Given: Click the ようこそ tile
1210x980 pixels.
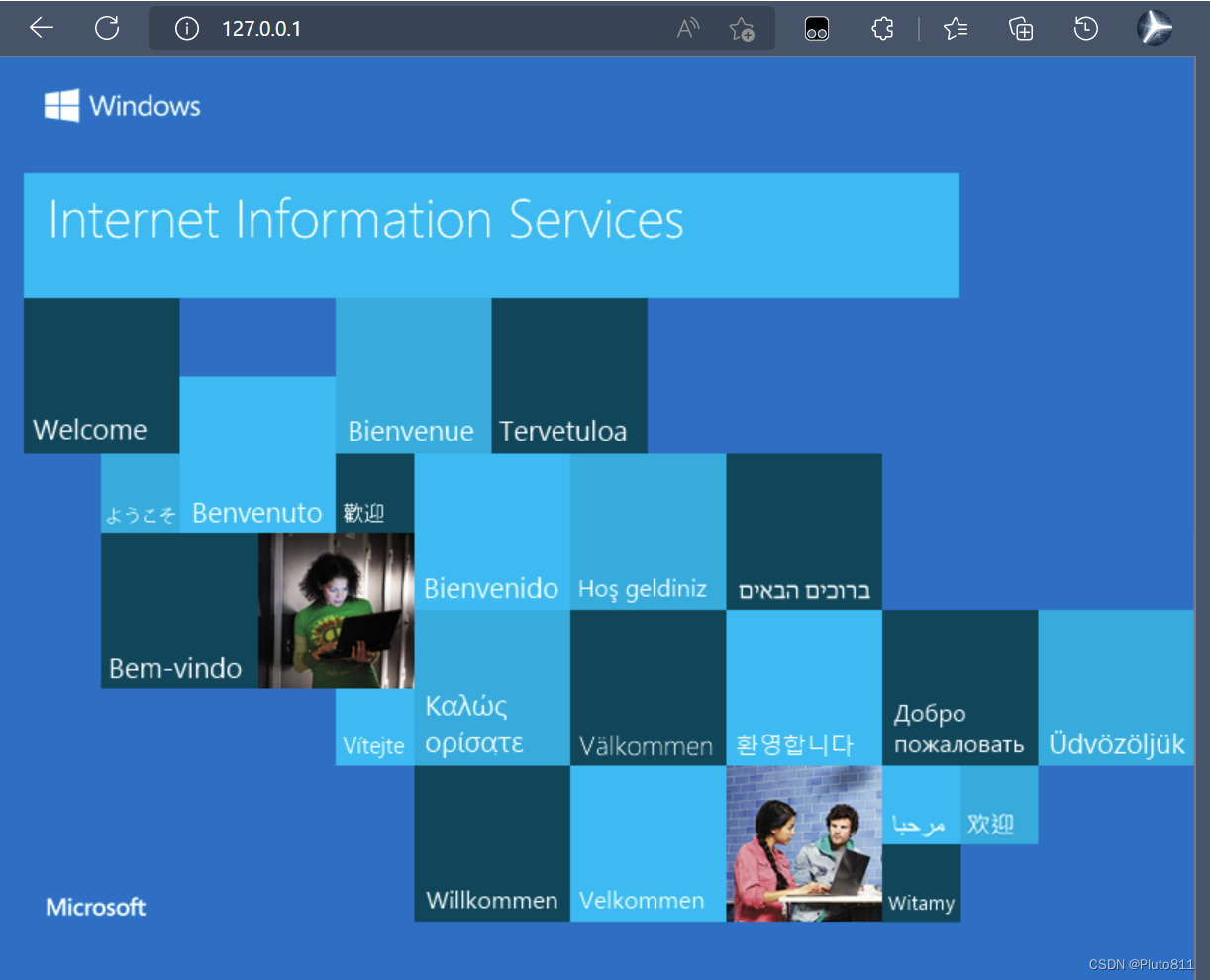Looking at the screenshot, I should coord(141,493).
